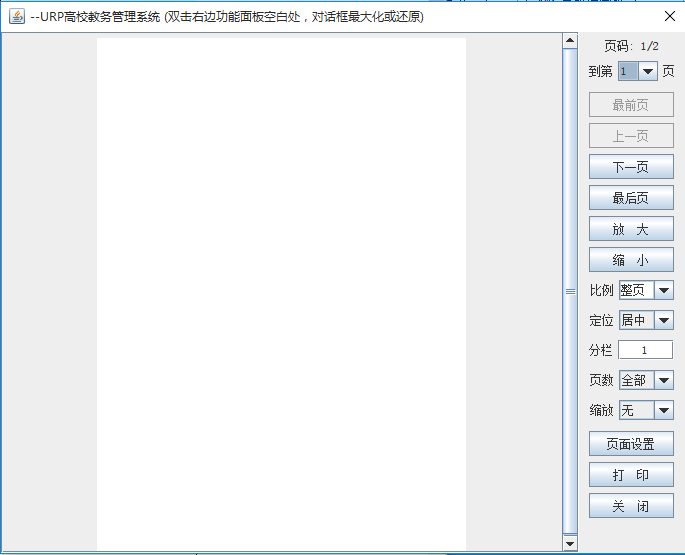Click the divider grip handle beside the scrollbar
685x555 pixels.
571,292
